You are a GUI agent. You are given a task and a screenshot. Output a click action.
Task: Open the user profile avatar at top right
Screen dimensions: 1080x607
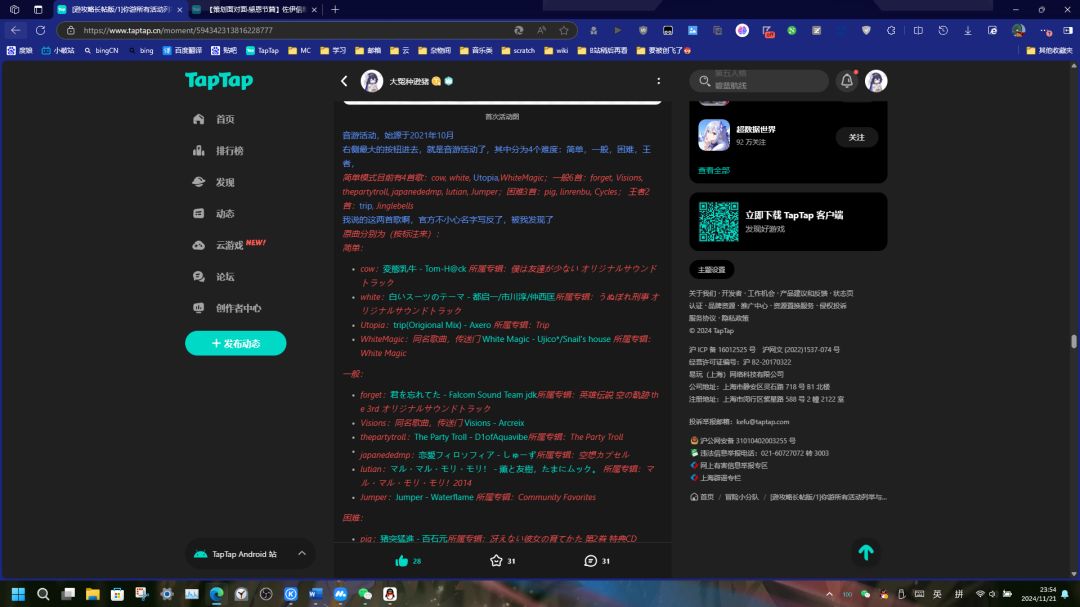(x=876, y=81)
